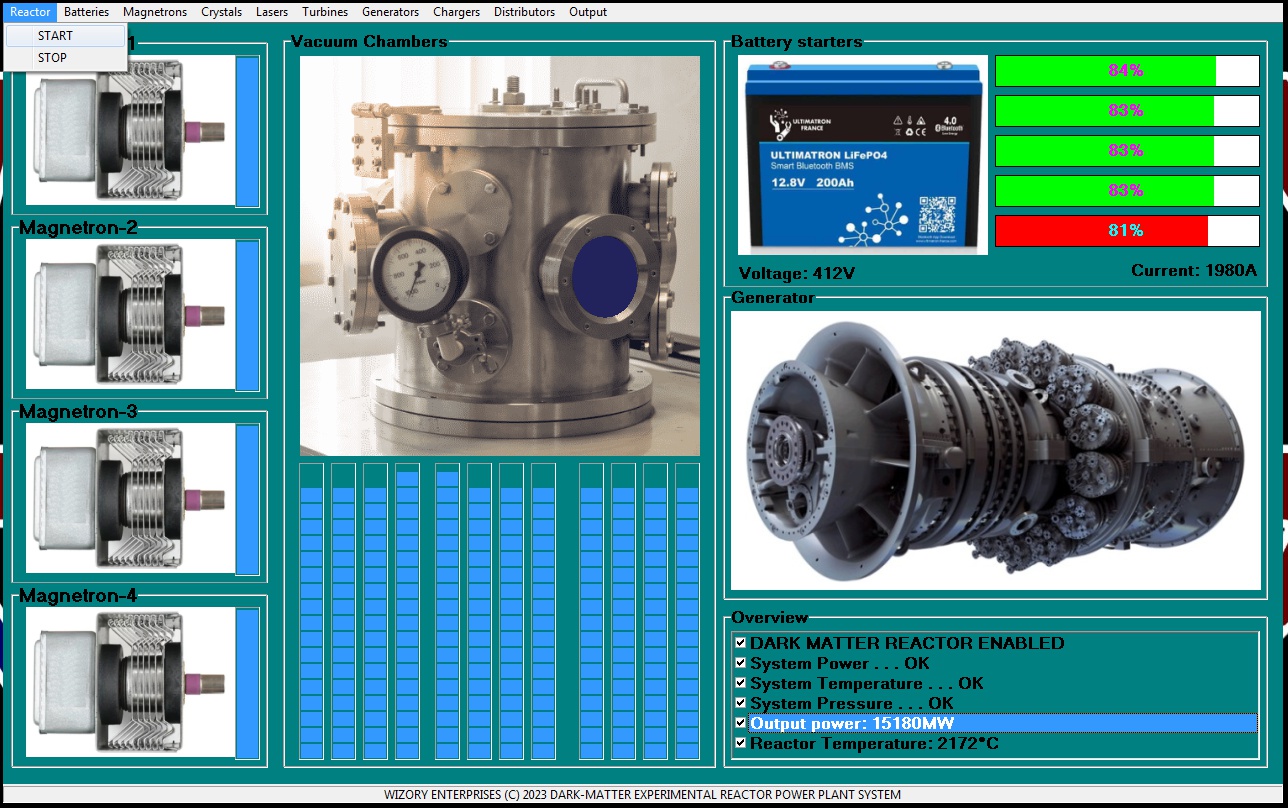Toggle Reactor Temperature 2172°C checkbox
Screen dimensions: 1288x808
[741, 743]
